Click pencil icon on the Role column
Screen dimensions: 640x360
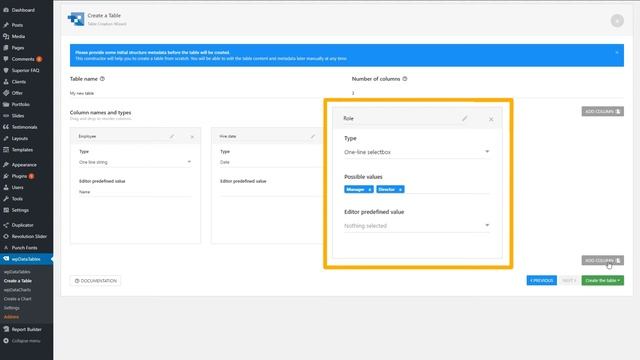pyautogui.click(x=464, y=118)
